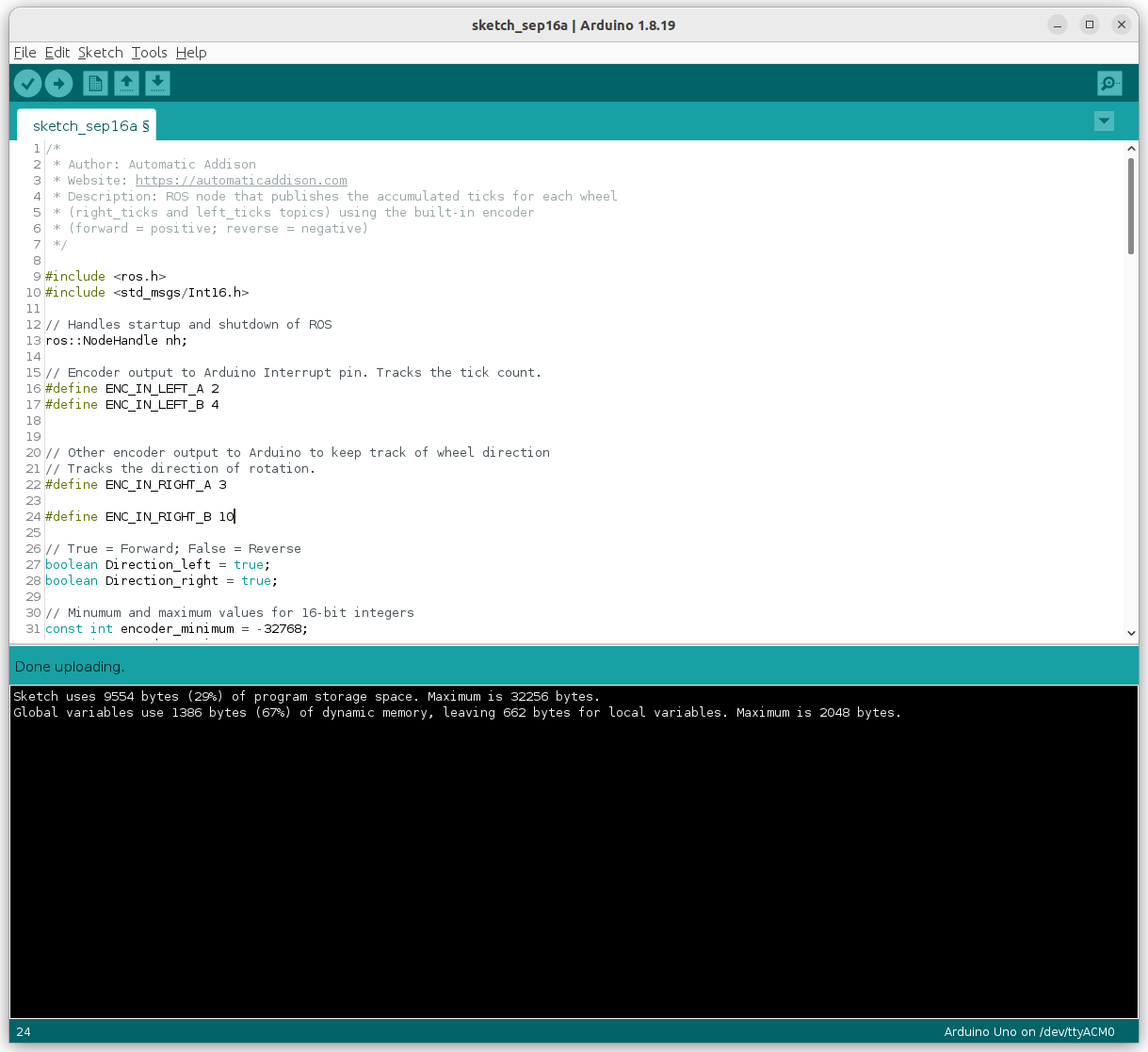Screen dimensions: 1148x1052
Task: Click 'Sketch uses 9554 bytes' console line
Action: pos(307,697)
